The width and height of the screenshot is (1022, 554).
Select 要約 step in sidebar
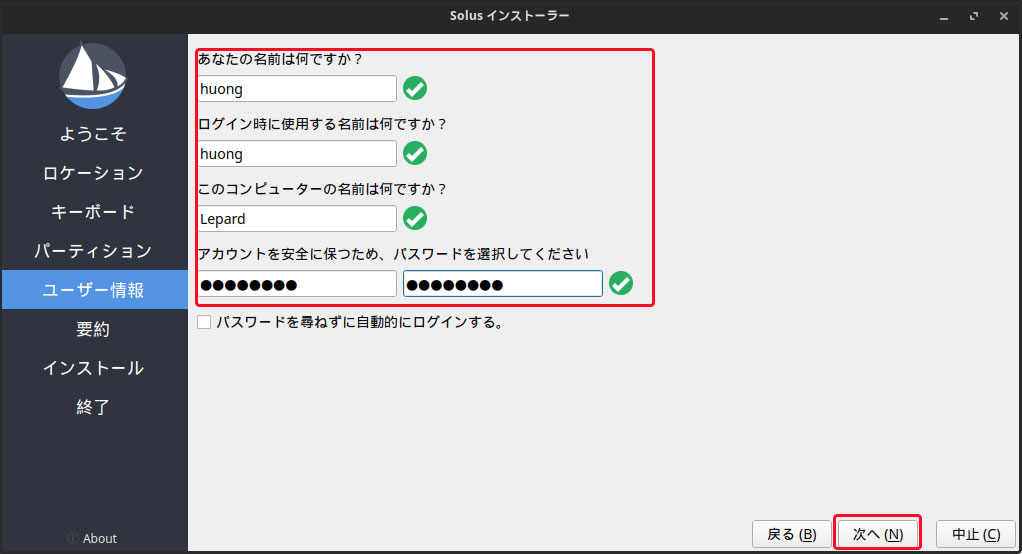93,329
